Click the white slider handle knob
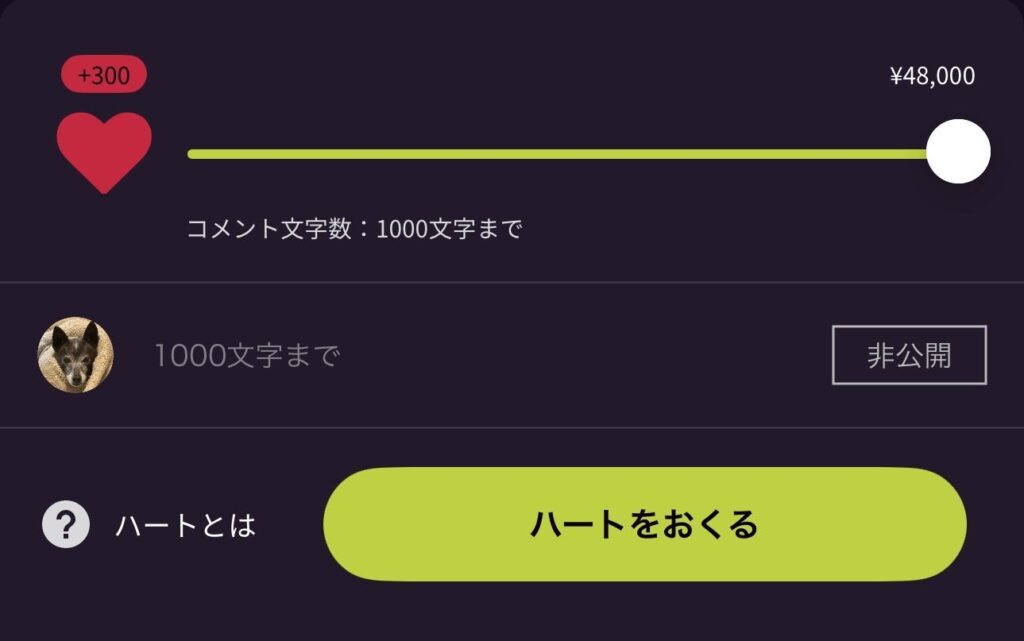Viewport: 1024px width, 641px height. 958,152
